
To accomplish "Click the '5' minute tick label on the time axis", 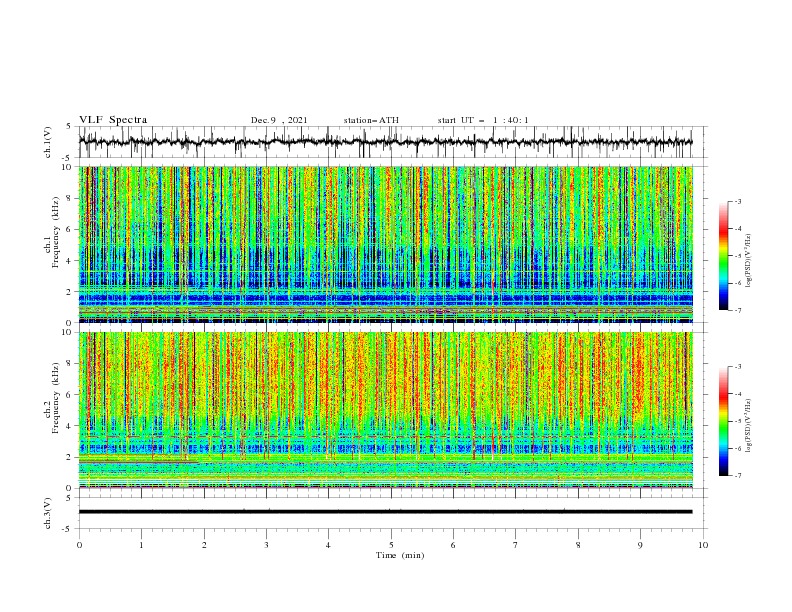I will [391, 545].
